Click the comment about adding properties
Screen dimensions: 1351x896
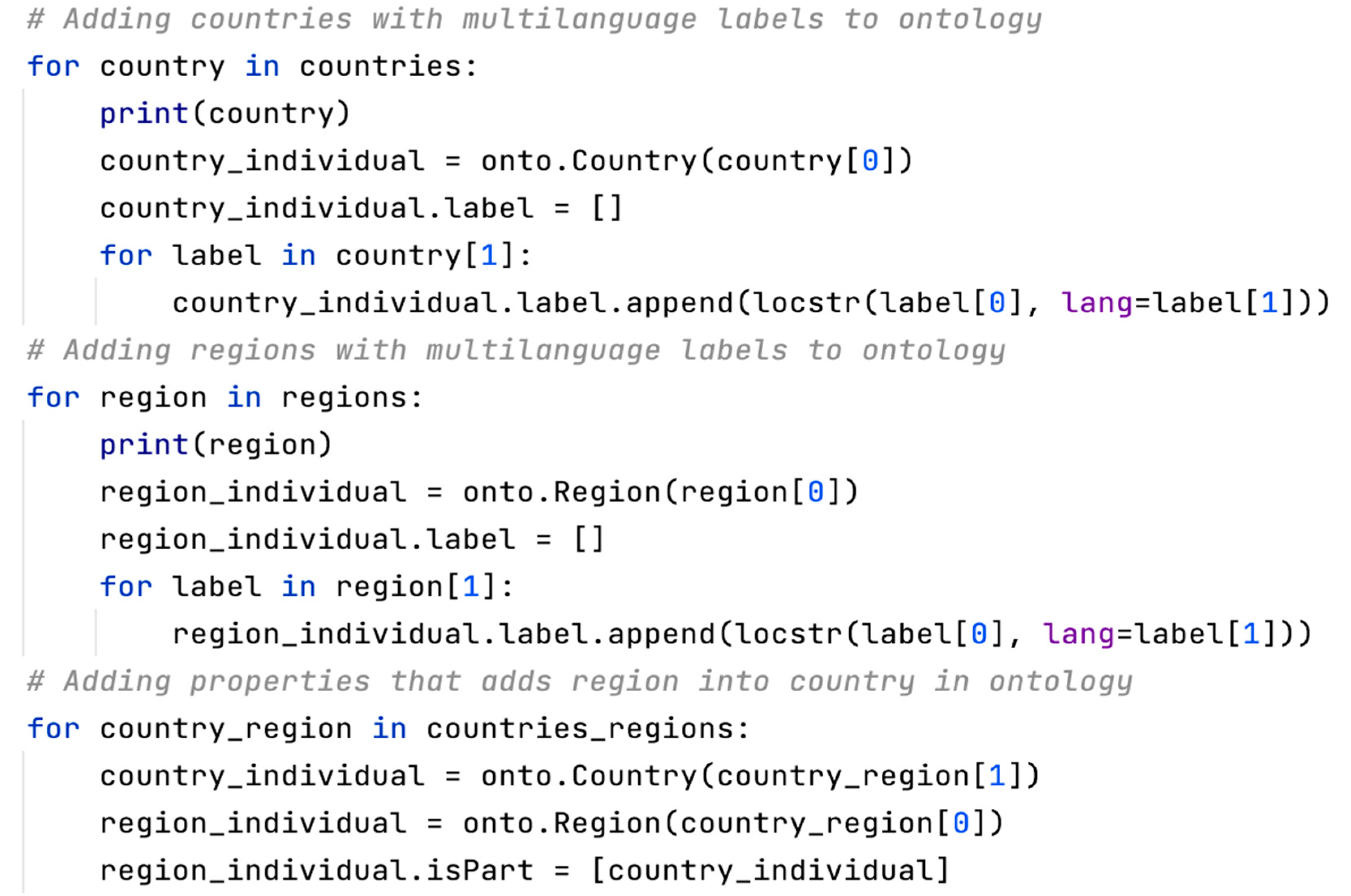click(x=580, y=682)
